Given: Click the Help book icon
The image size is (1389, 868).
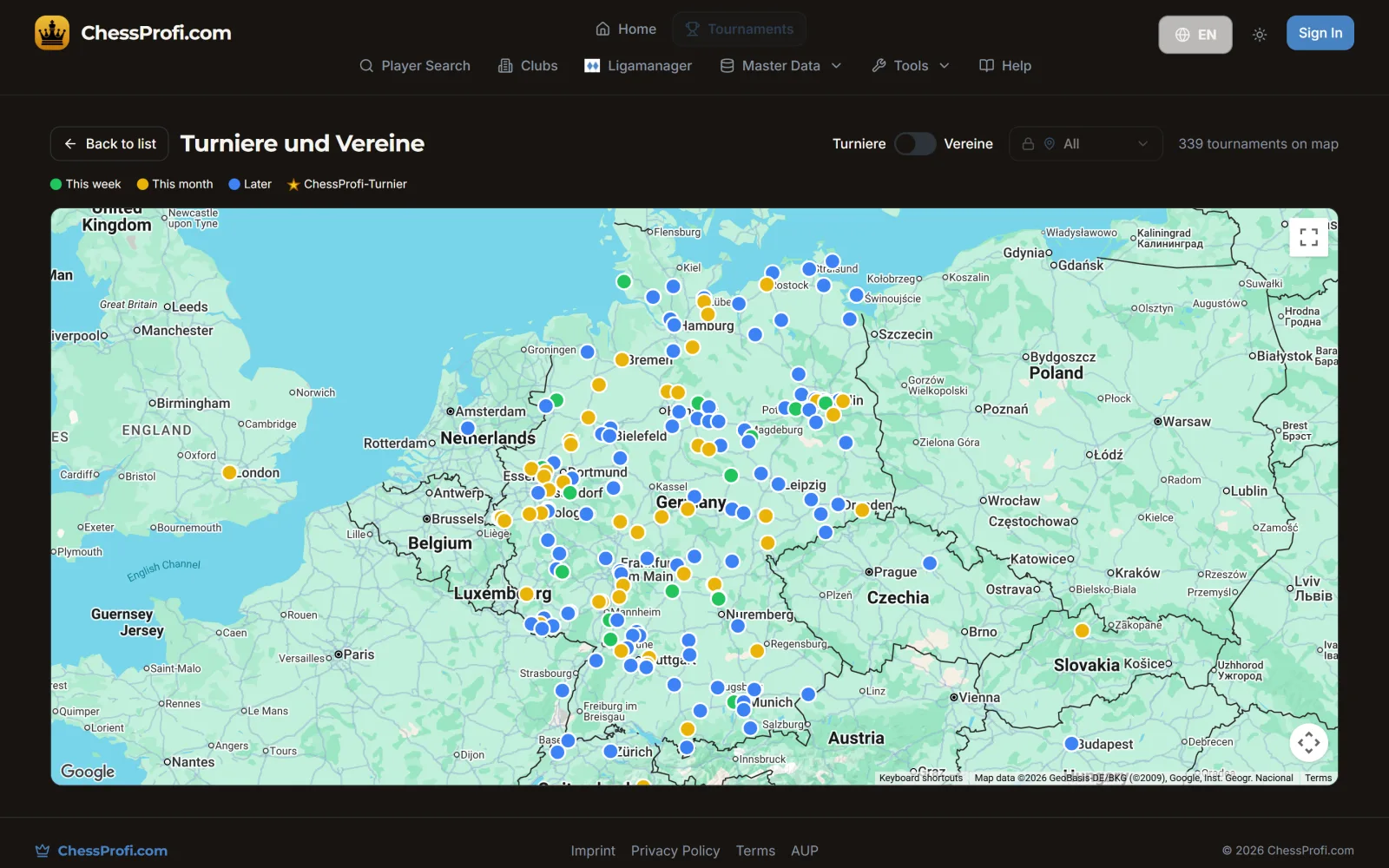Looking at the screenshot, I should [986, 66].
